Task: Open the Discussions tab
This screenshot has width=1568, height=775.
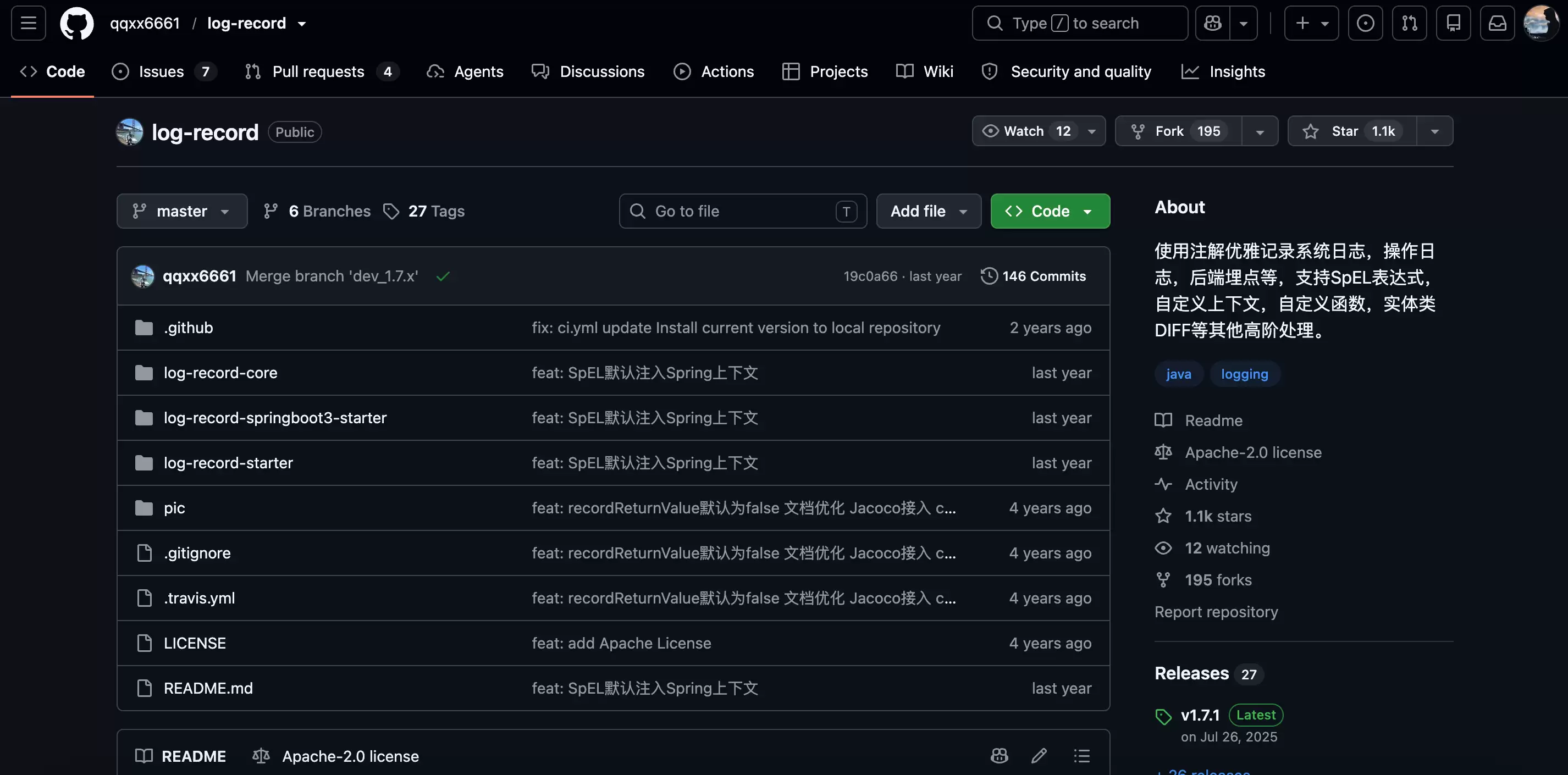Action: pyautogui.click(x=588, y=72)
